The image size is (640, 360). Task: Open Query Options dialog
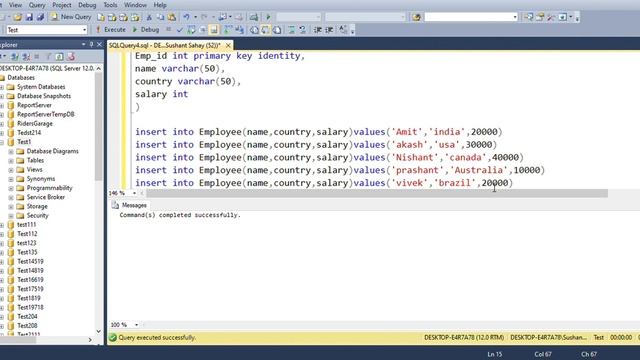click(202, 30)
